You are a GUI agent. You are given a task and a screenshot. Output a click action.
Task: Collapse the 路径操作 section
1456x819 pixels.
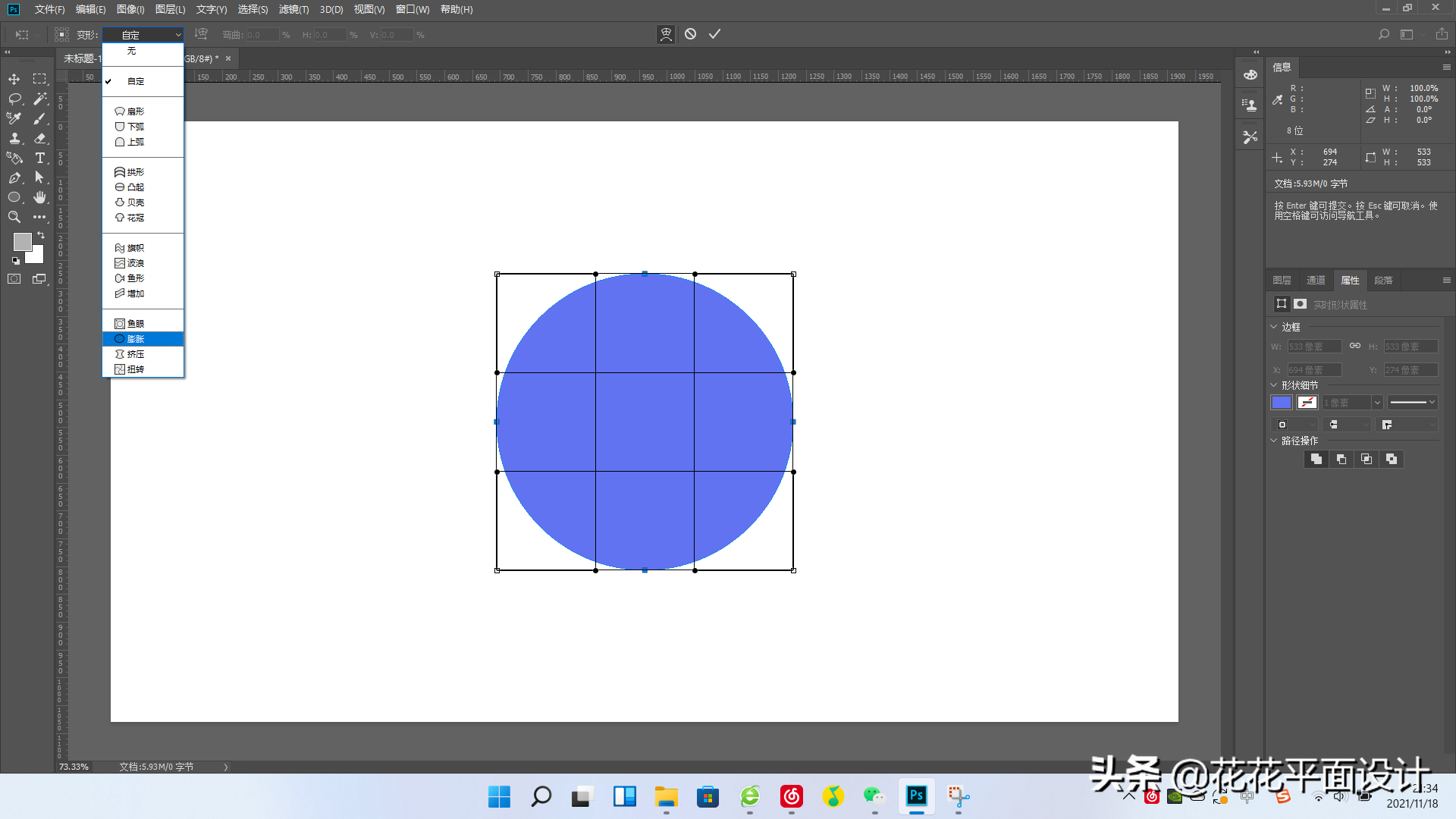point(1274,441)
